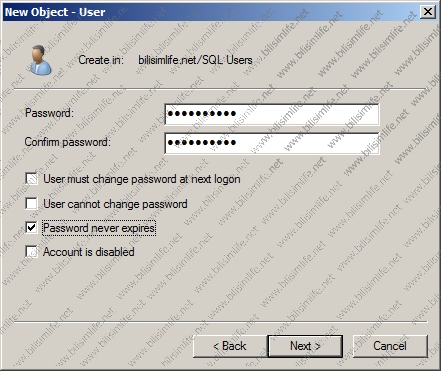Click the 'User cannot change password' label text
Image resolution: width=441 pixels, height=371 pixels.
[x=115, y=204]
